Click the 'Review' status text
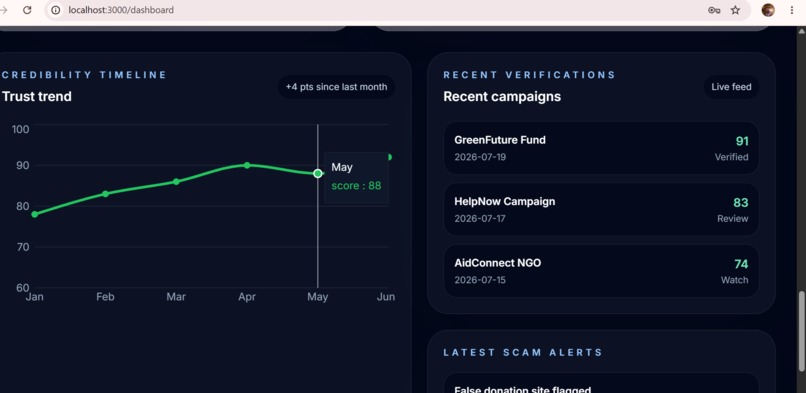The height and width of the screenshot is (393, 806). coord(733,219)
